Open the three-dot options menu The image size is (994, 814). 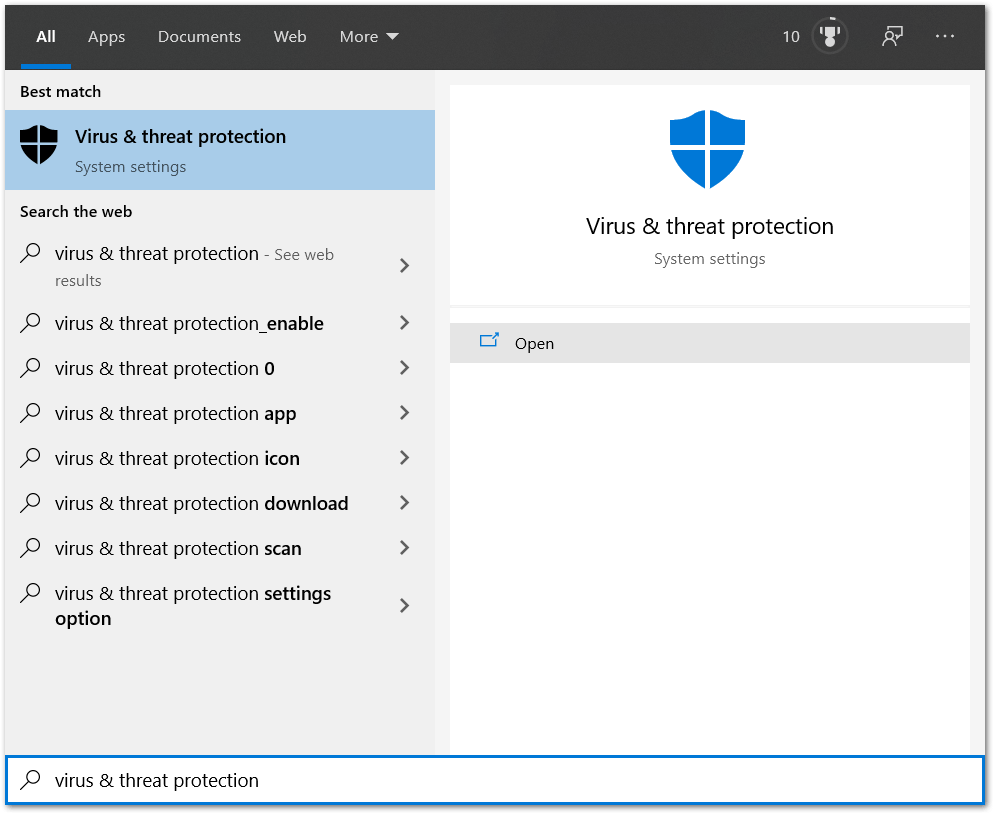tap(945, 36)
